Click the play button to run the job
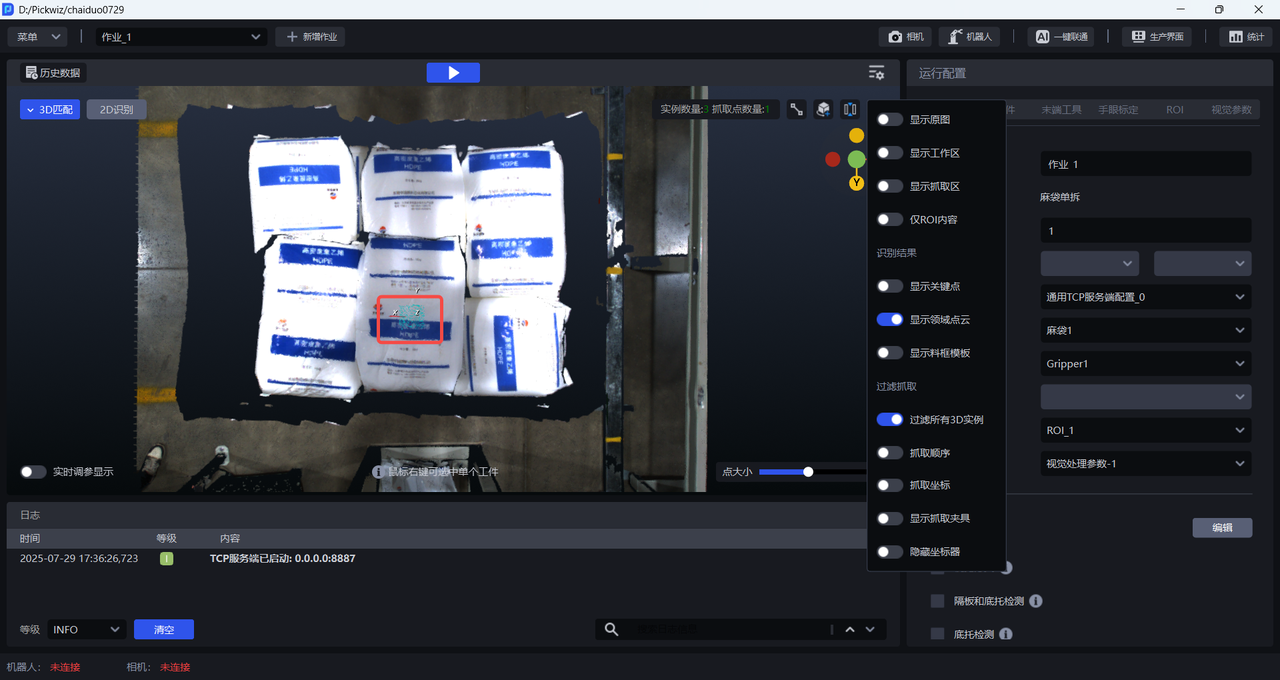Viewport: 1280px width, 680px height. tap(453, 73)
